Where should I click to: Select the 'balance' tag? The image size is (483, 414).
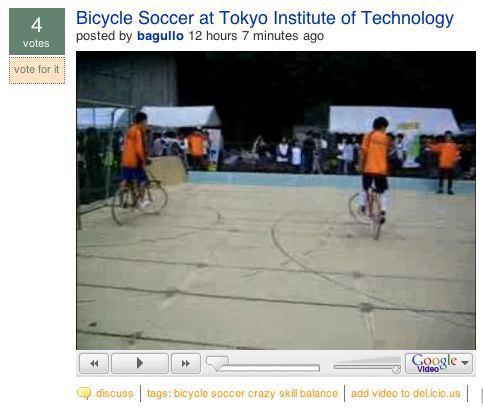pyautogui.click(x=319, y=393)
